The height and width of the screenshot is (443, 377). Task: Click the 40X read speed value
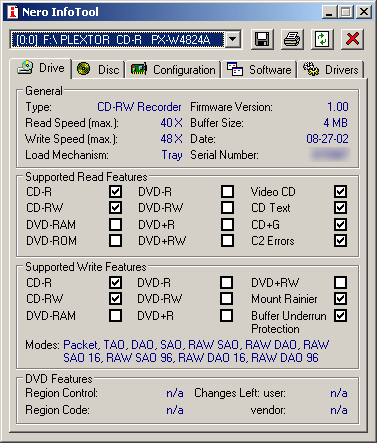(x=171, y=123)
